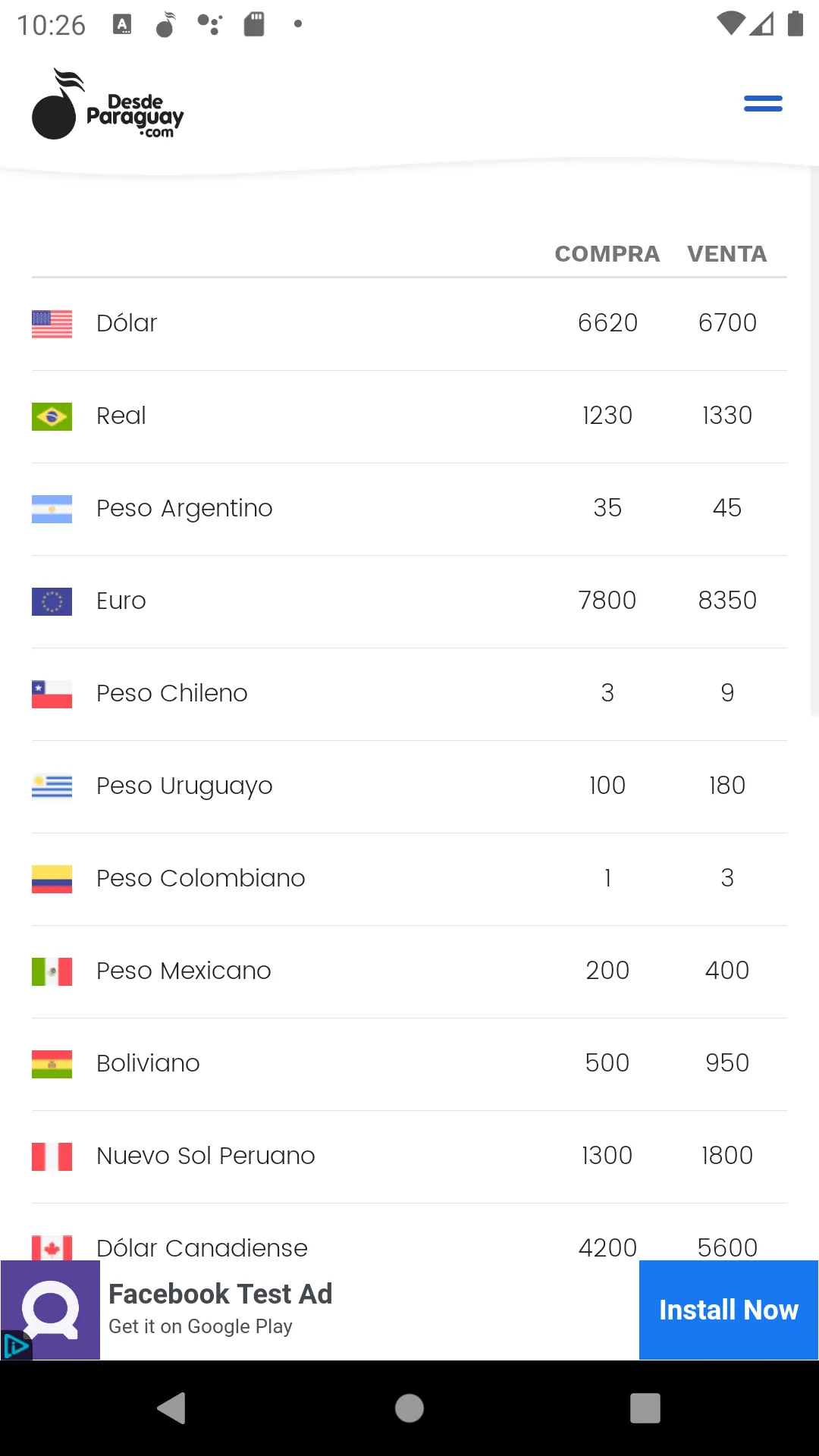
Task: Tap the AdChoices icon on ad
Action: pyautogui.click(x=16, y=1346)
